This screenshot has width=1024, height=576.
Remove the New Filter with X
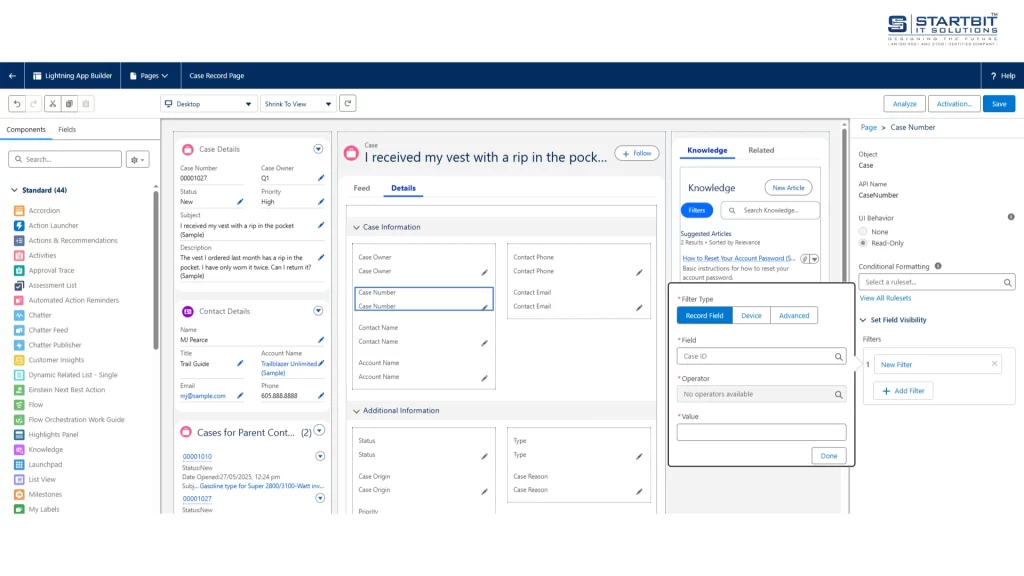tap(995, 364)
